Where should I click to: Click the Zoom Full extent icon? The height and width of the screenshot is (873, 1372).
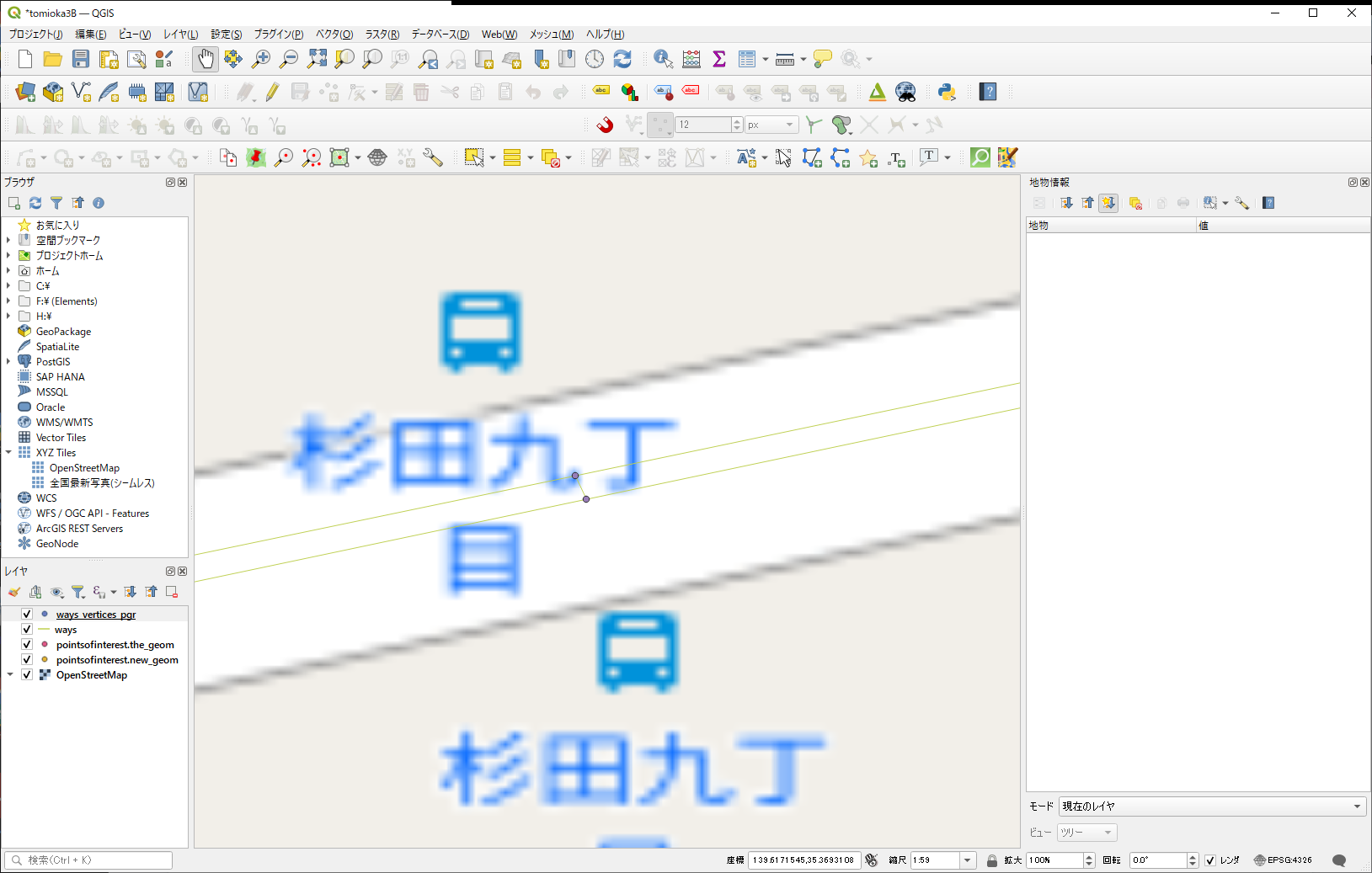click(317, 59)
